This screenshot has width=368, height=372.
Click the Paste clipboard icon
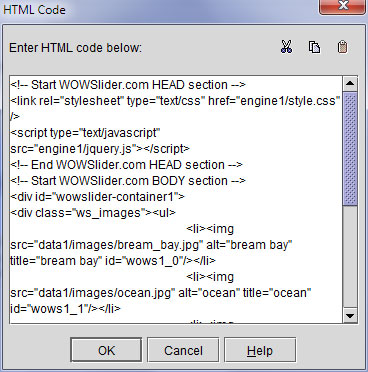pos(342,47)
